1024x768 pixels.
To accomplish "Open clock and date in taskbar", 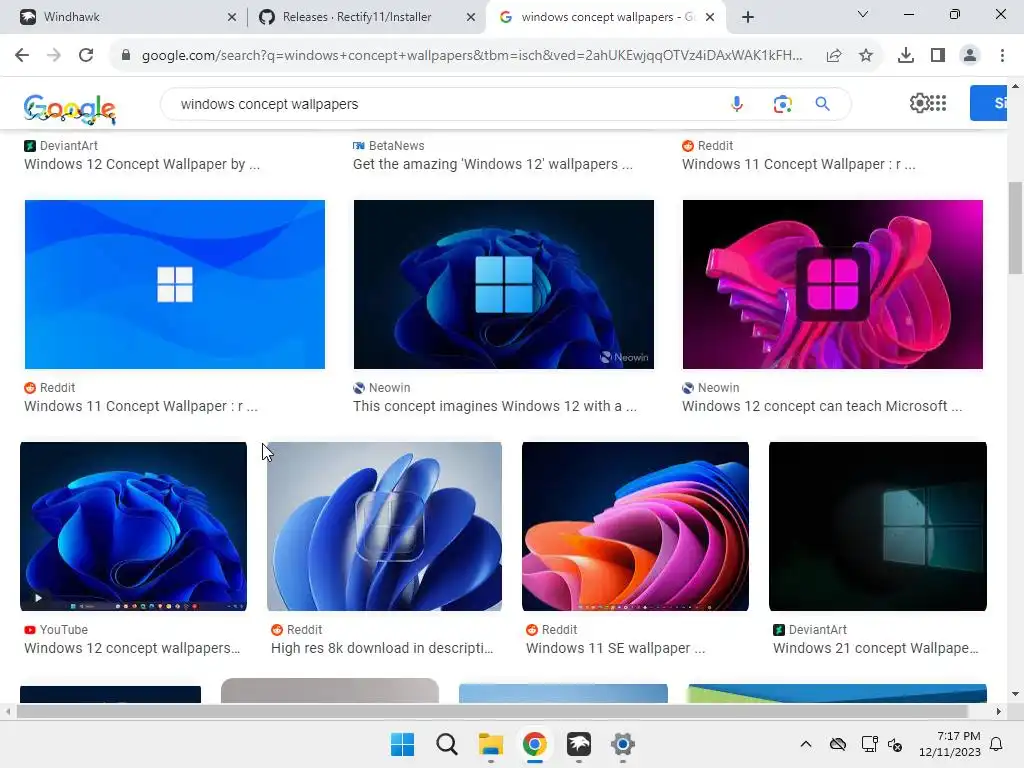I will 950,744.
